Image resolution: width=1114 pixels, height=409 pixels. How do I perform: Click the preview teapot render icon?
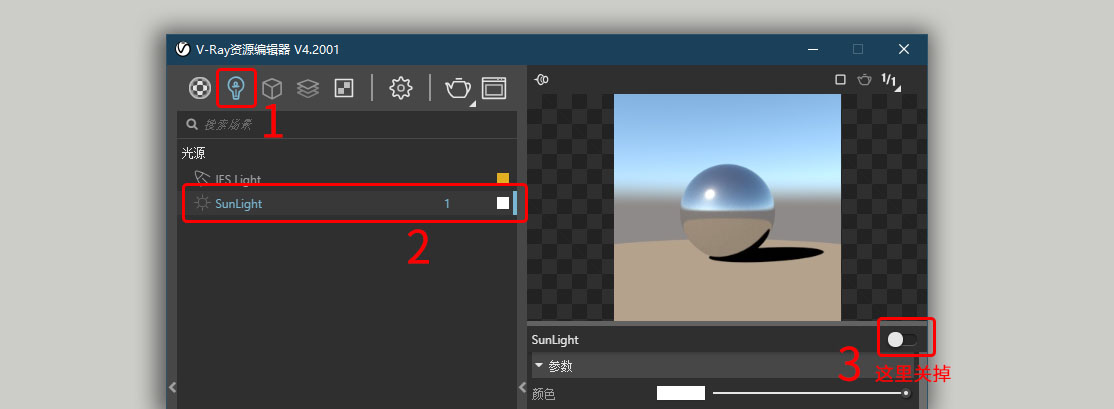864,80
